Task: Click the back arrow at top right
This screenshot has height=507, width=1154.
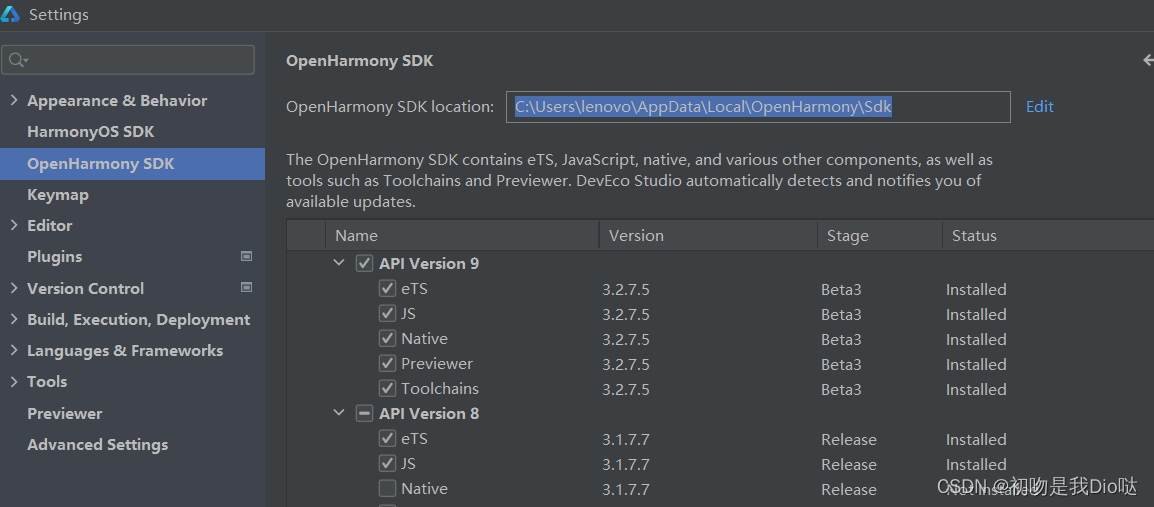Action: click(1147, 60)
